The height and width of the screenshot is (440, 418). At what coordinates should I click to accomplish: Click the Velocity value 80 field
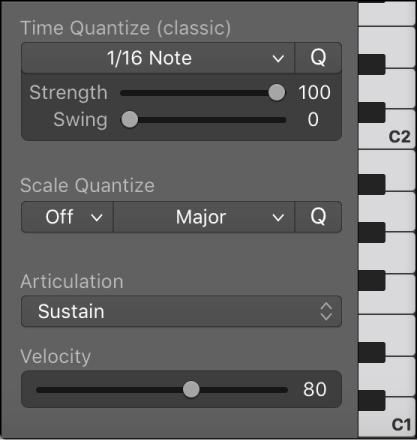pyautogui.click(x=315, y=389)
